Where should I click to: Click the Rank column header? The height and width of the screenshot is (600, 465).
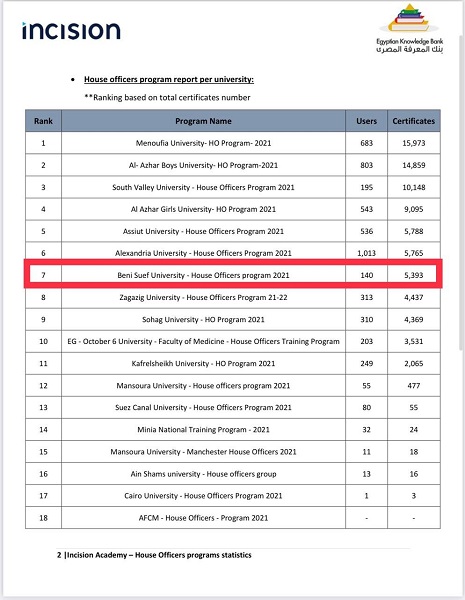[x=43, y=121]
